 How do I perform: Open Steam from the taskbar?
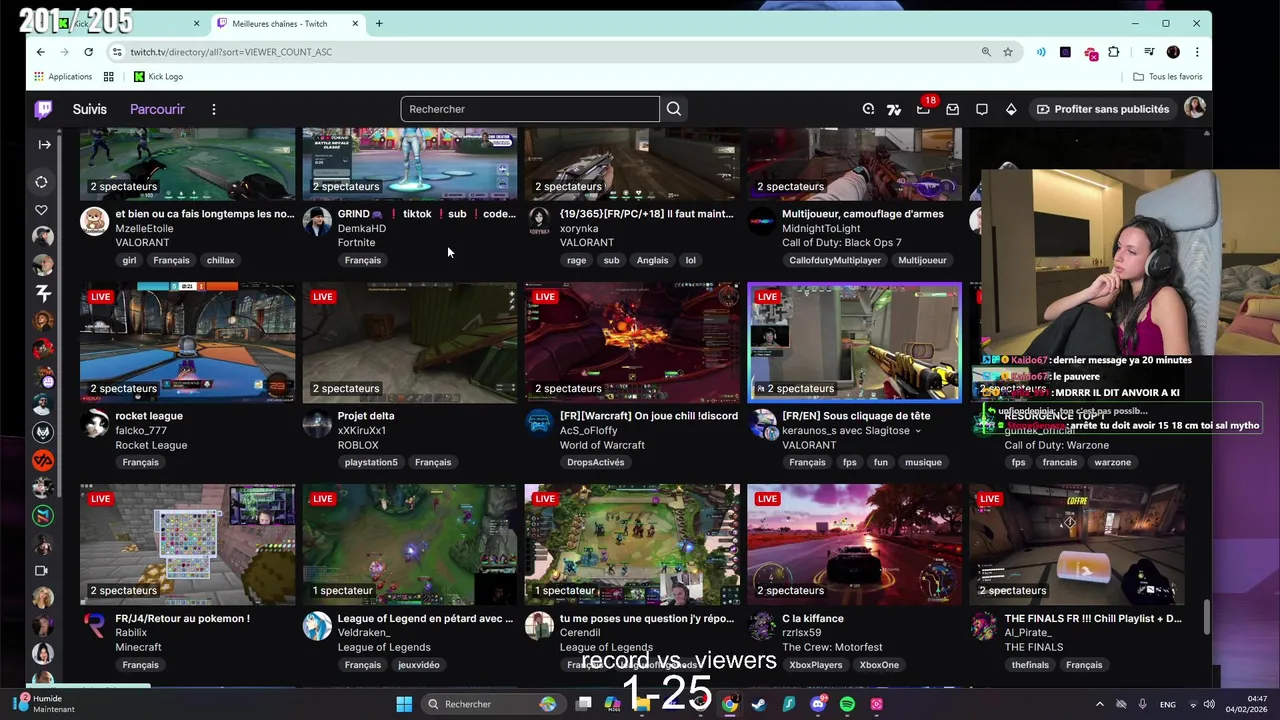coord(759,704)
